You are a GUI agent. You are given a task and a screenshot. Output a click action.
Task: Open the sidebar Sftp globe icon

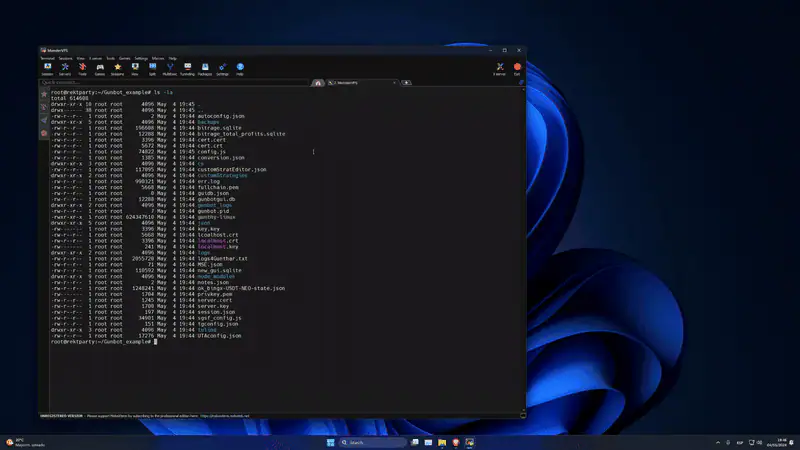click(44, 133)
